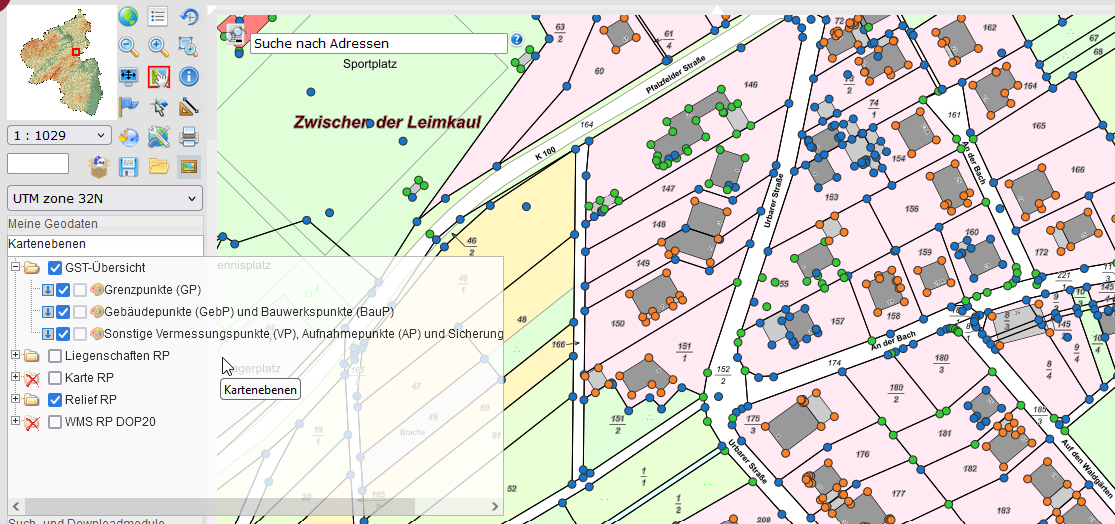Click the overview map thumbnail
Screen dimensions: 1115x524
pos(61,62)
